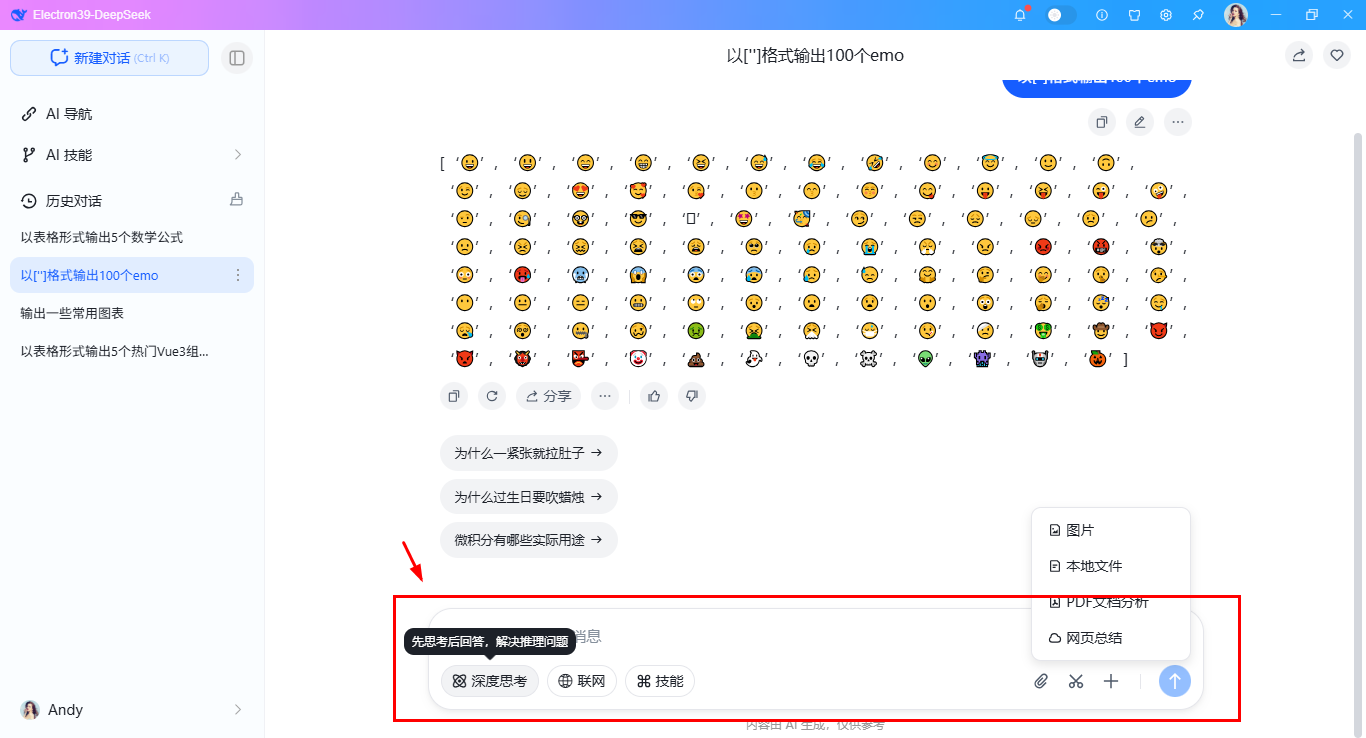Expand AI 技能 chevron
Image resolution: width=1366 pixels, height=738 pixels.
coord(238,155)
